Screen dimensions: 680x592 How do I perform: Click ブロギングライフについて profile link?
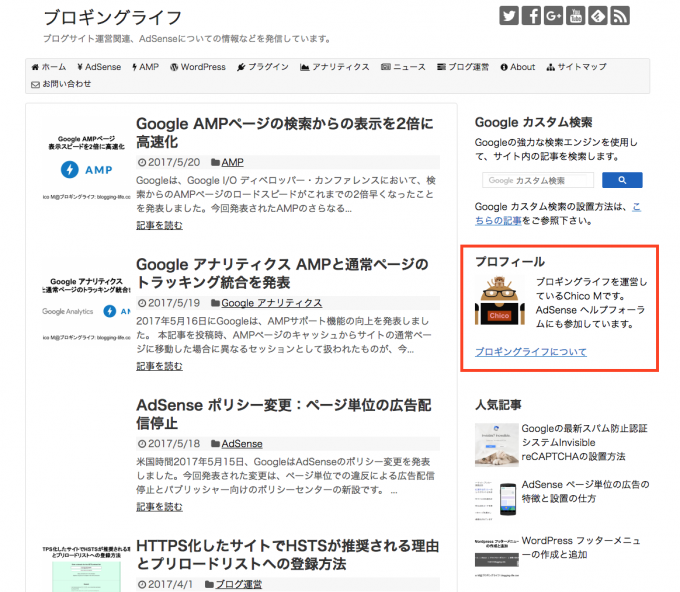(x=531, y=352)
